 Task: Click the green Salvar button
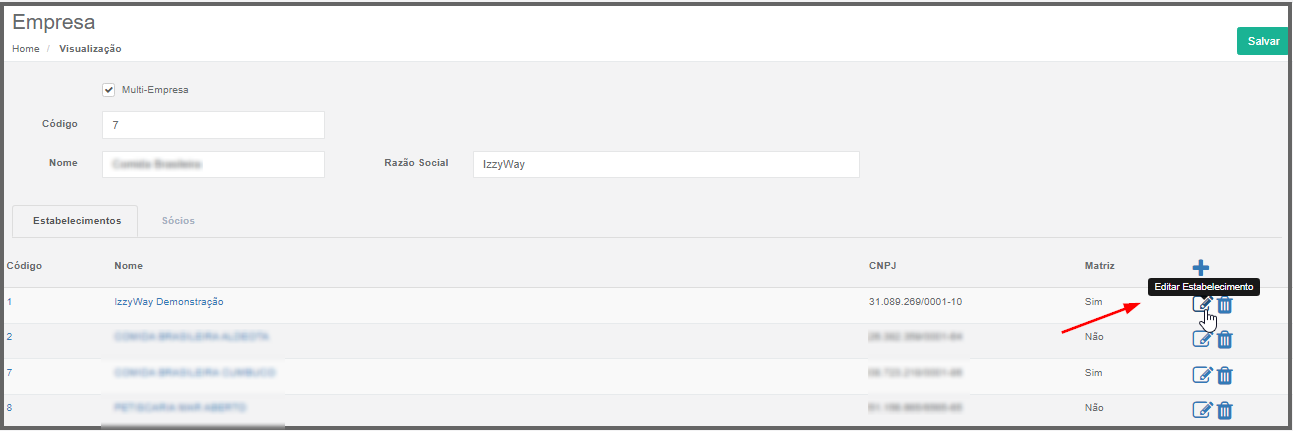click(1263, 41)
